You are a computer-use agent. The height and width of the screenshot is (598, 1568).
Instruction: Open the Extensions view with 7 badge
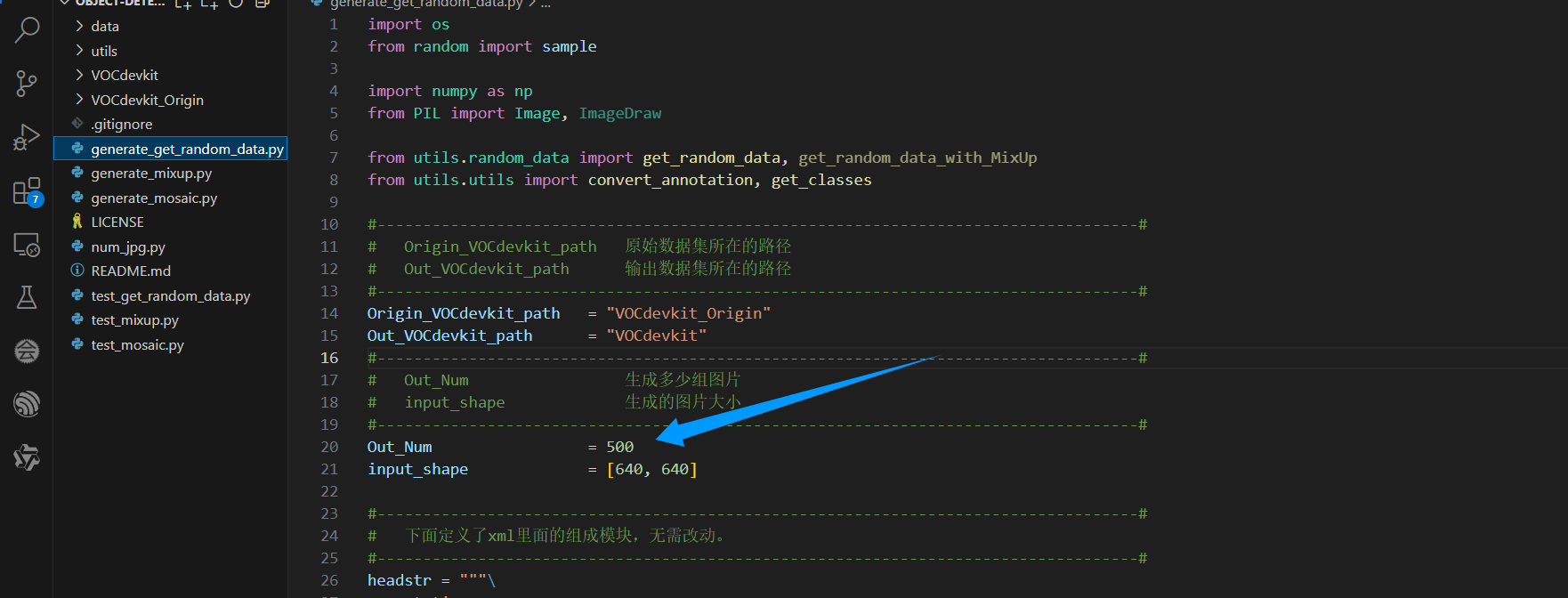(x=27, y=191)
